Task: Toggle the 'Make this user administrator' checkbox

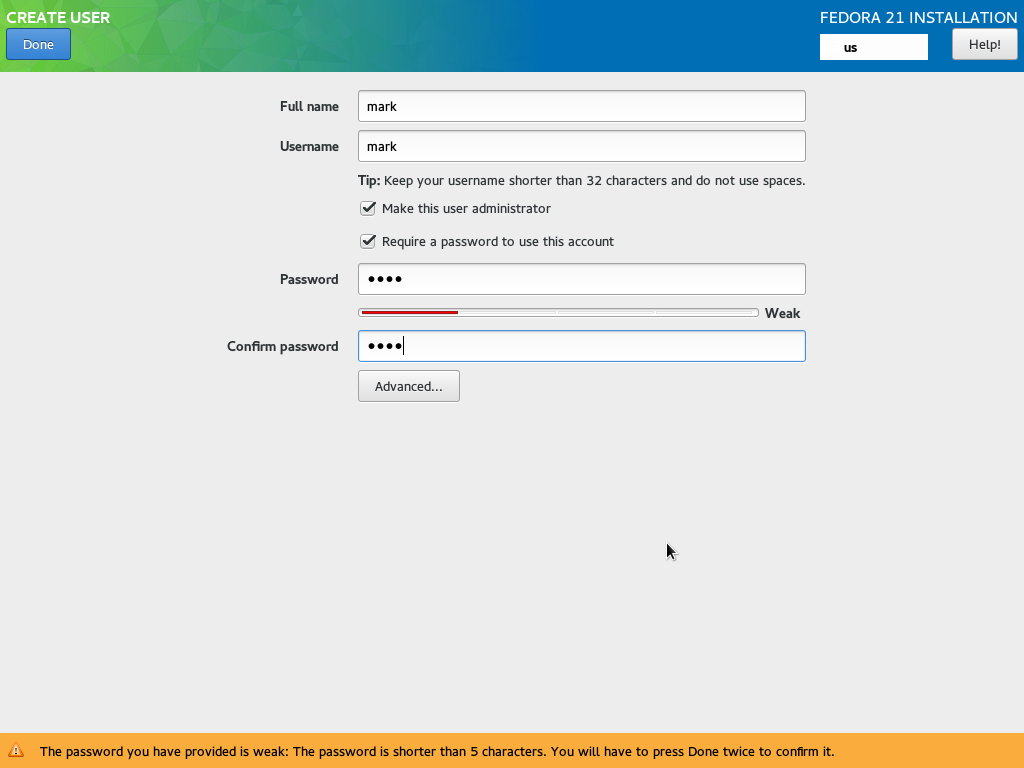Action: pos(368,209)
